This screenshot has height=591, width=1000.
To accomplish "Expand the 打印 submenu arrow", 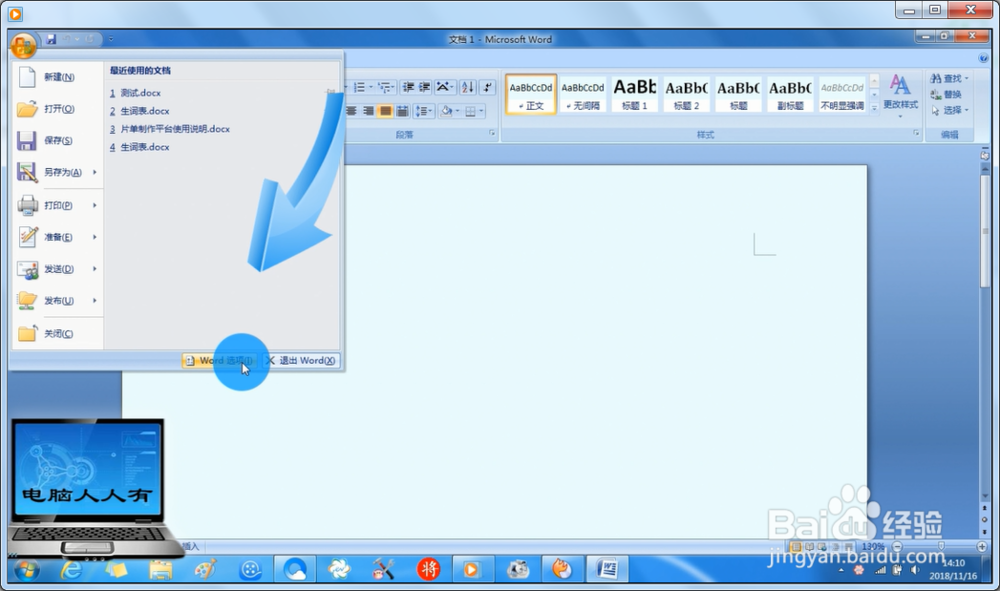I will (x=95, y=205).
